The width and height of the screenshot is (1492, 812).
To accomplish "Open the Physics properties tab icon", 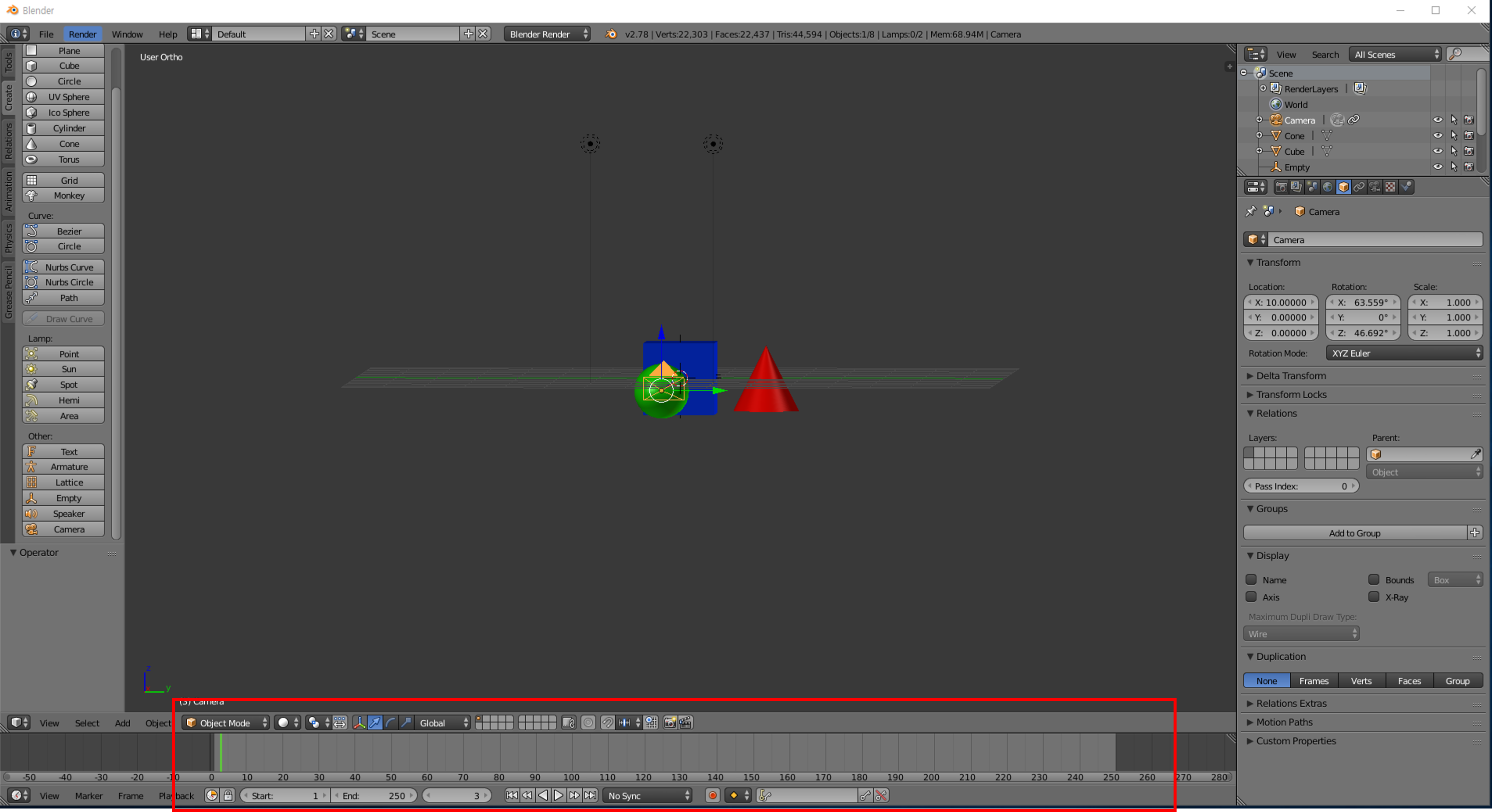I will 1406,187.
